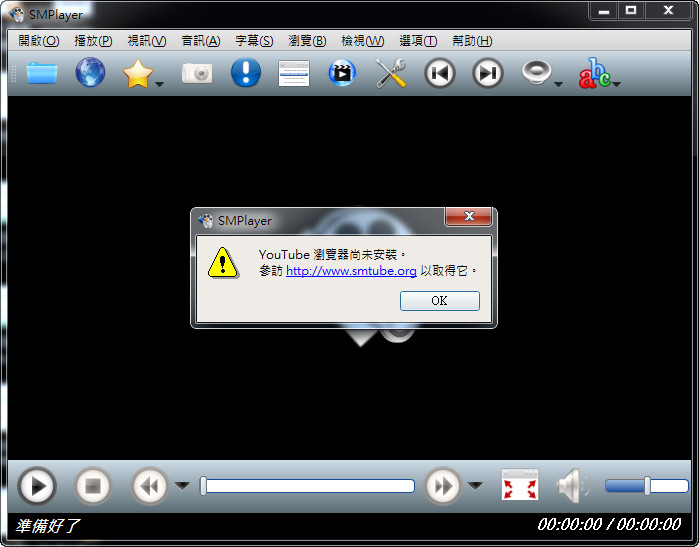
Task: Go to previous track in the toolbar
Action: pos(440,73)
